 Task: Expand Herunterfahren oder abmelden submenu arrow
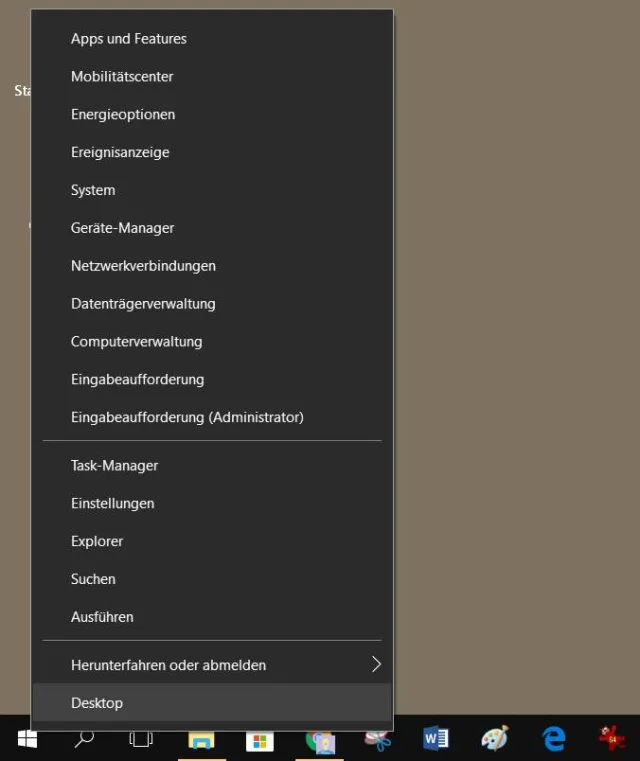coord(376,665)
